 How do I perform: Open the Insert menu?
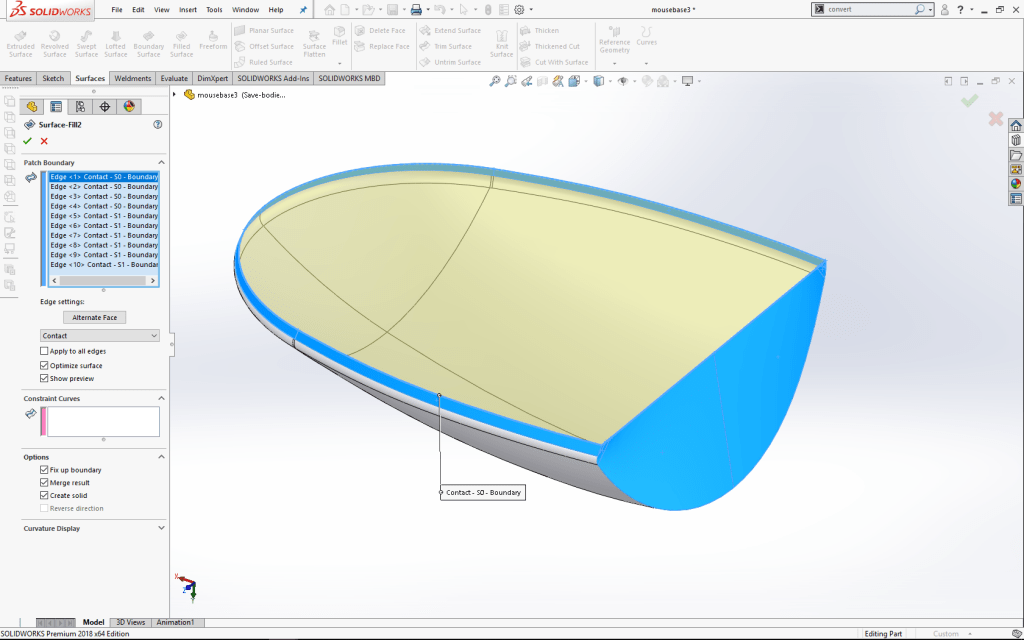(187, 9)
